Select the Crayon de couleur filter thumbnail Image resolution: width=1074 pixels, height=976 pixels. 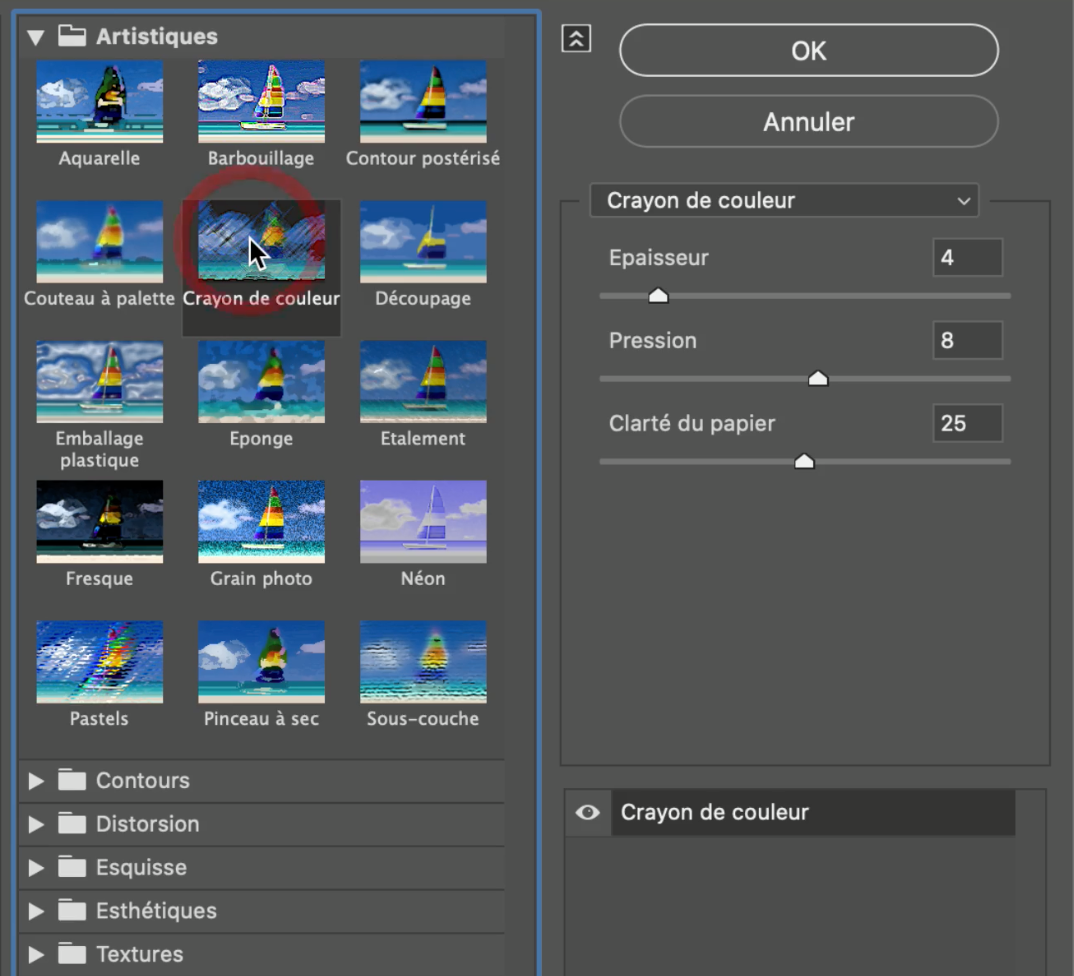[262, 241]
